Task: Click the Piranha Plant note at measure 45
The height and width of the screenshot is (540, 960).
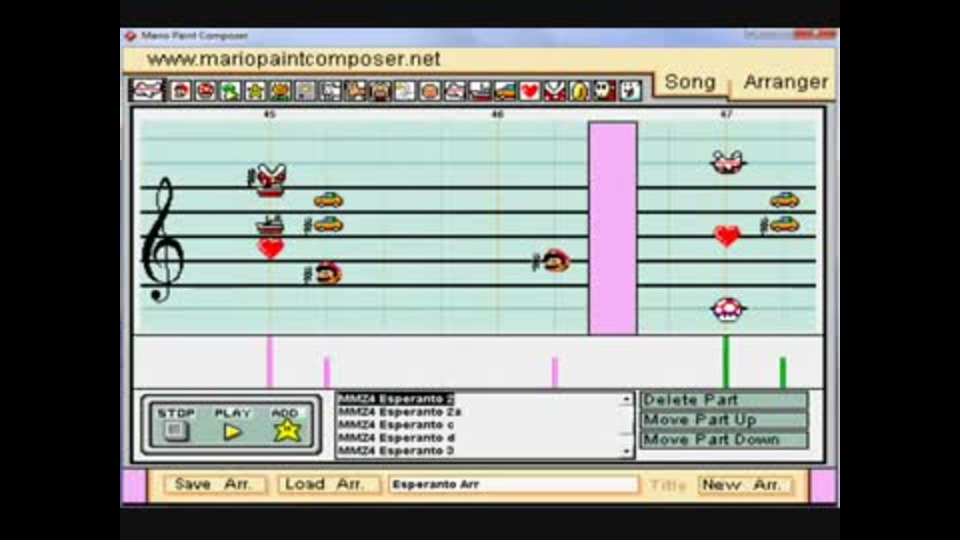Action: [270, 178]
